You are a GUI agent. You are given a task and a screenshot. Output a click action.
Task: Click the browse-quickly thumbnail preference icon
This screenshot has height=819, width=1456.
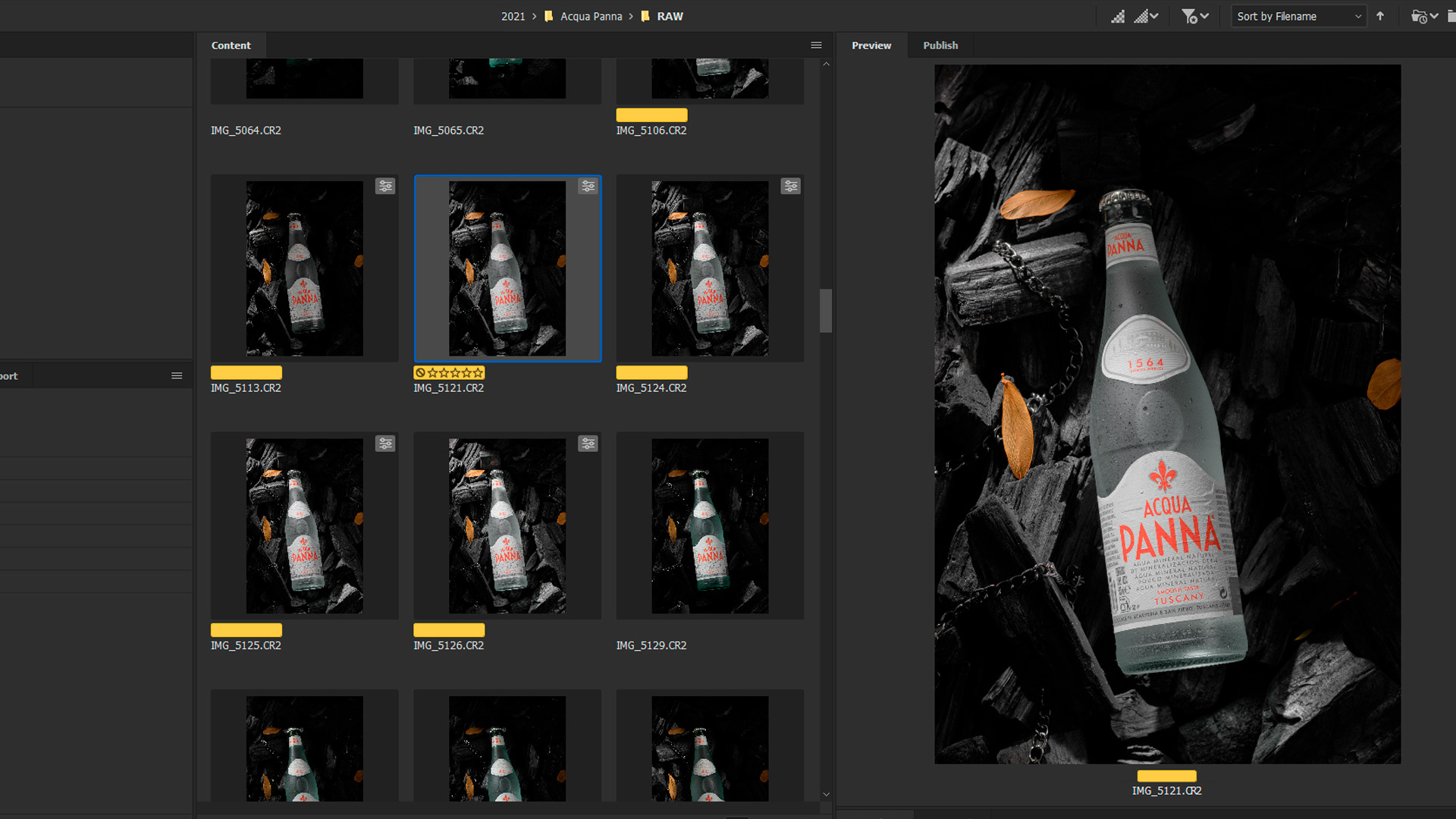pos(1118,16)
